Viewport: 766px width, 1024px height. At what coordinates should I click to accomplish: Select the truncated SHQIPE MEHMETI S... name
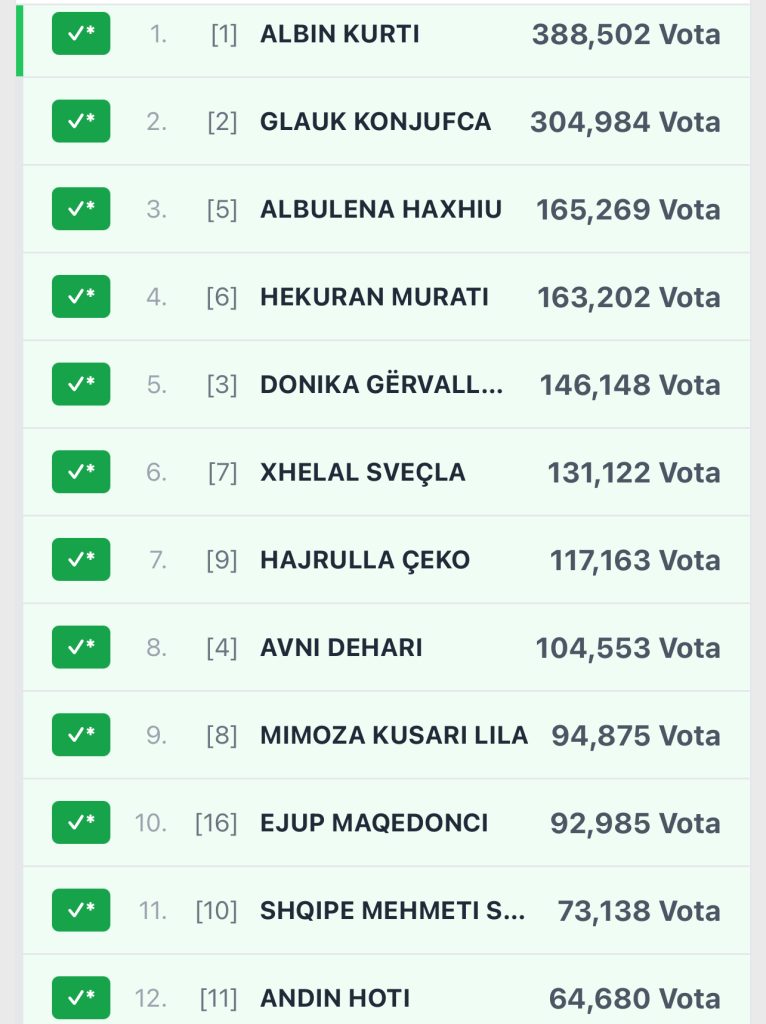point(392,911)
